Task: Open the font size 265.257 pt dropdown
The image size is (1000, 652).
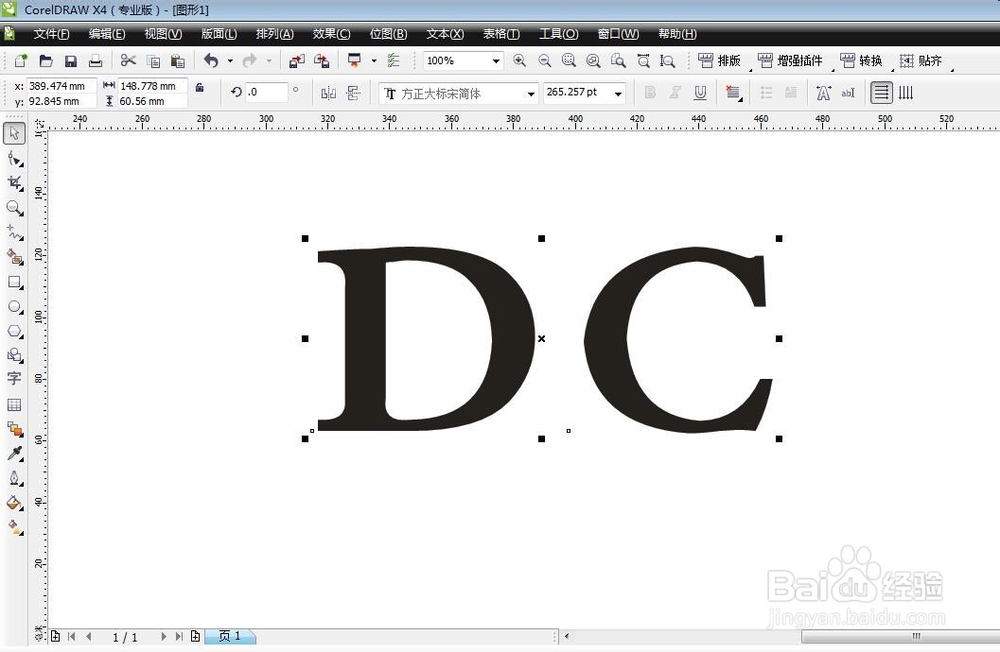Action: 618,94
